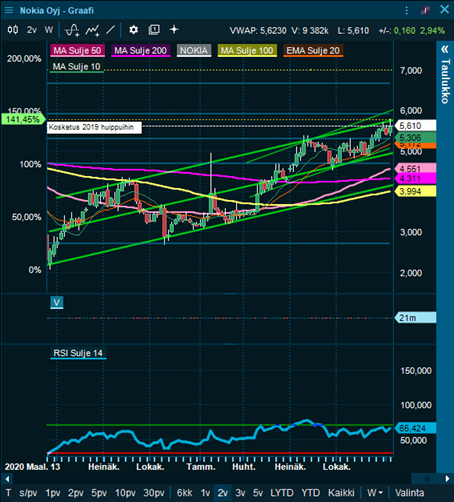Select the candlestick chart type icon

13,30
